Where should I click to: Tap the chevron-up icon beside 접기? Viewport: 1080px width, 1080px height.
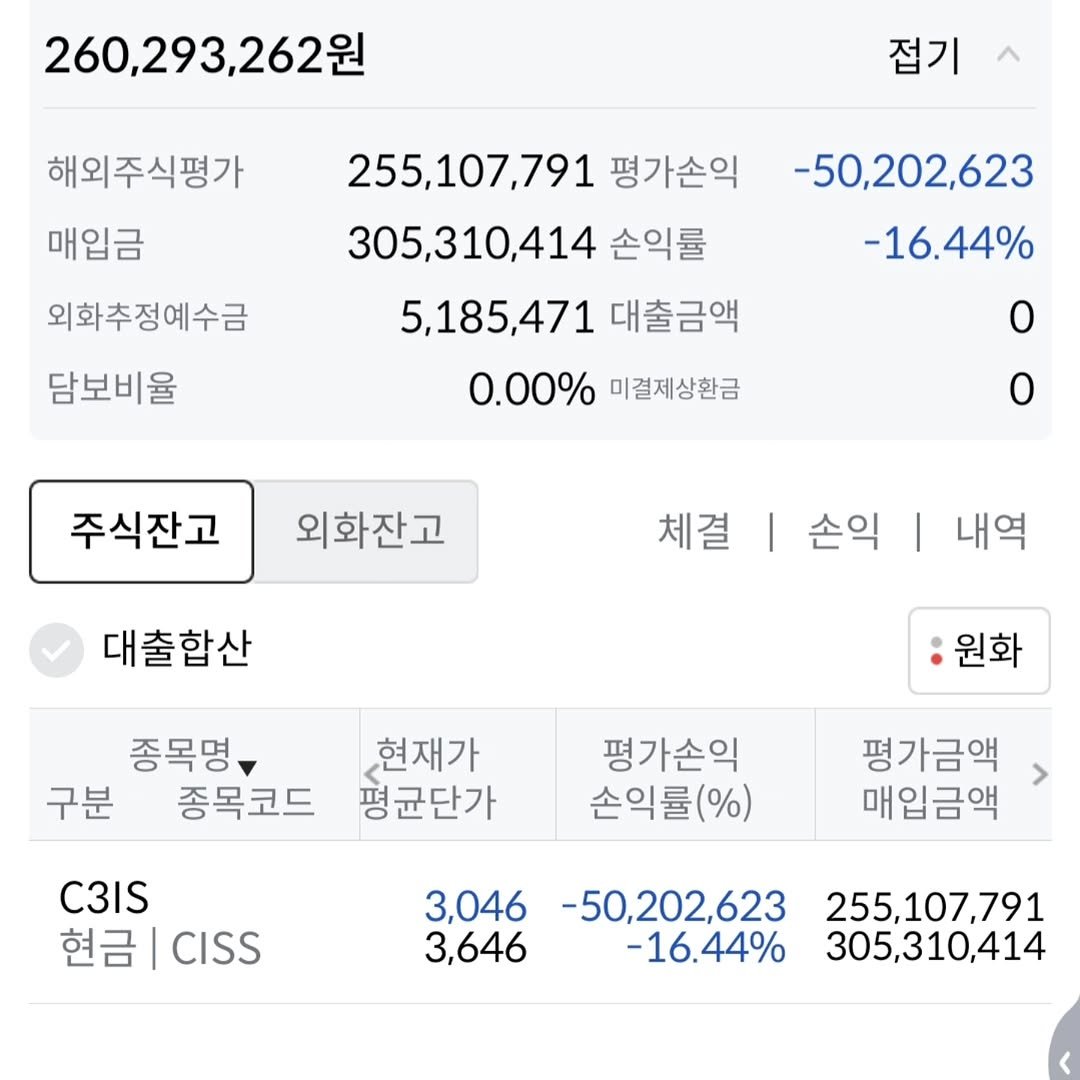[1008, 54]
